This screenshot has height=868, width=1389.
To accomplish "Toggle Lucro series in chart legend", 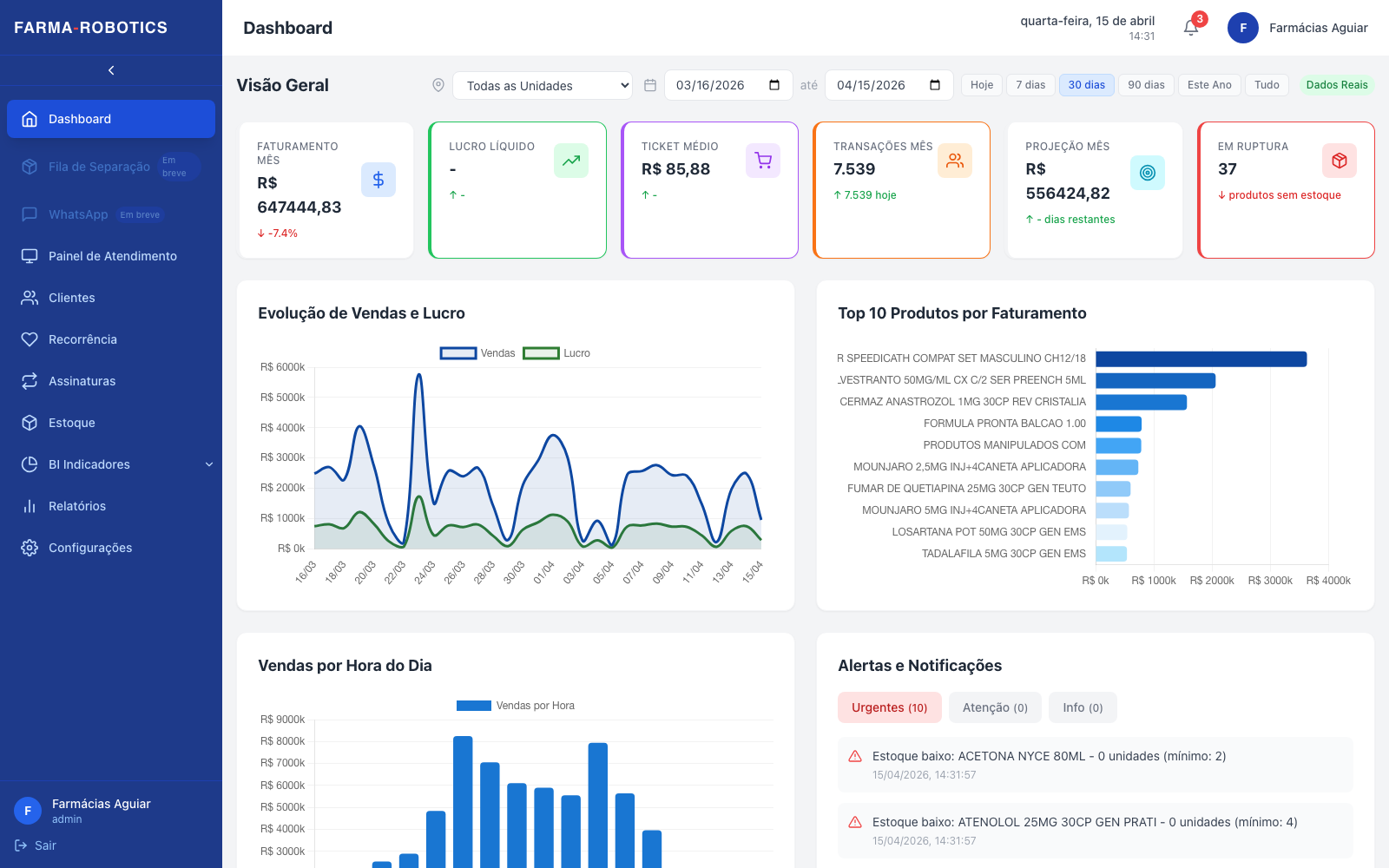I will (x=556, y=353).
